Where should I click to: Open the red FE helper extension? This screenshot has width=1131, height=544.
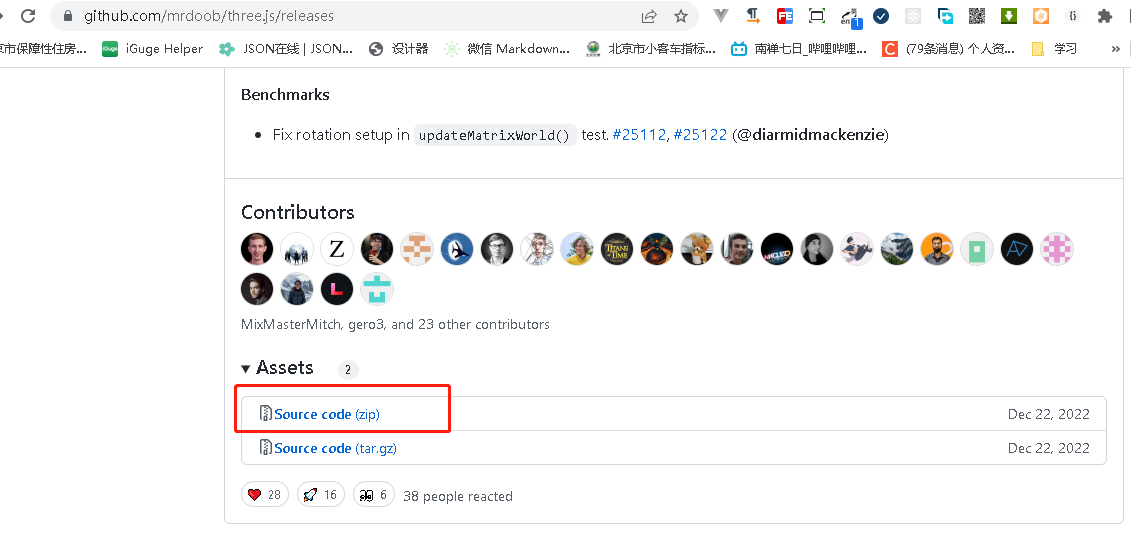785,16
